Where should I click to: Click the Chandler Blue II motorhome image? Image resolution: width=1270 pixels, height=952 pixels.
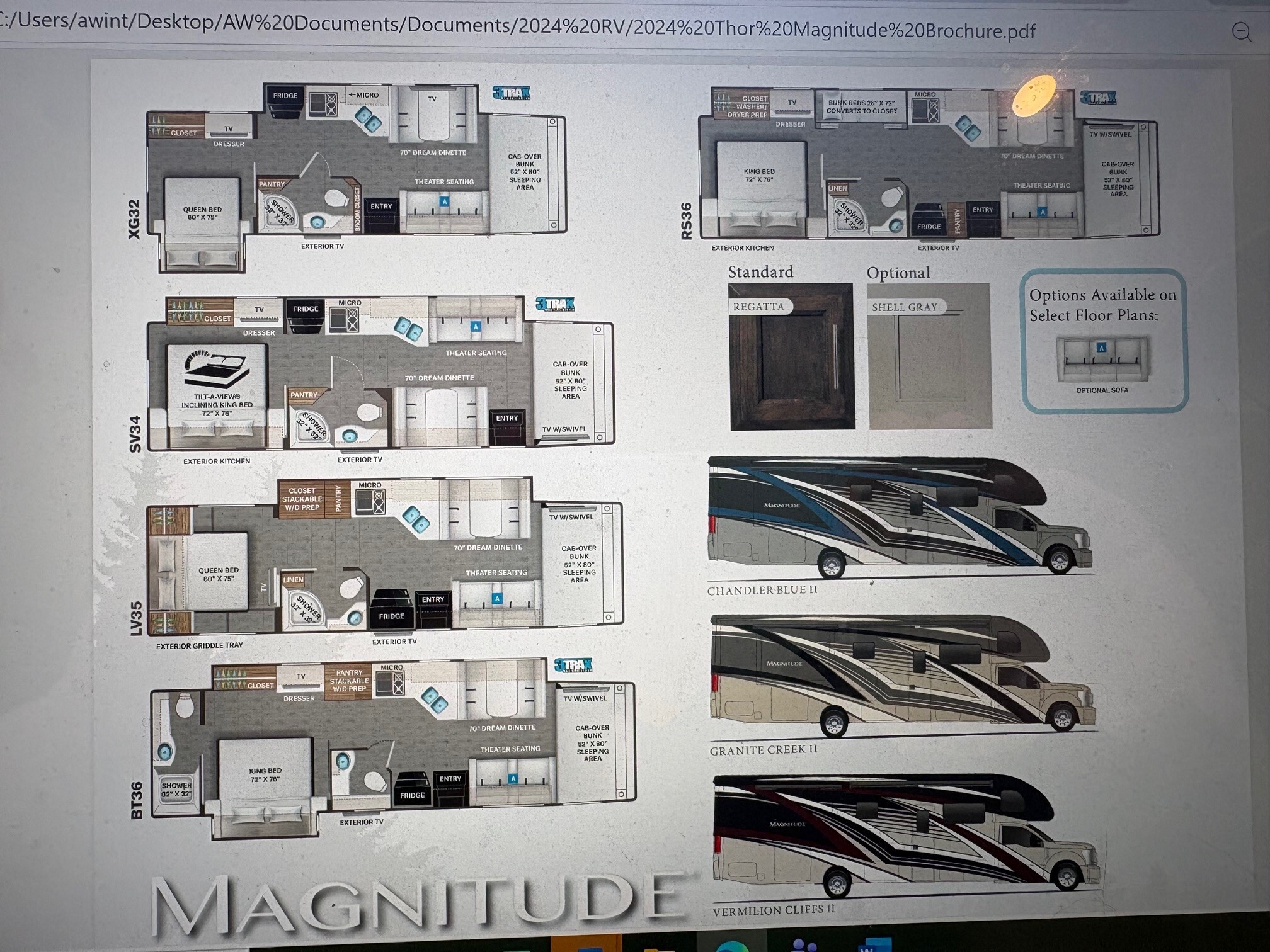900,516
